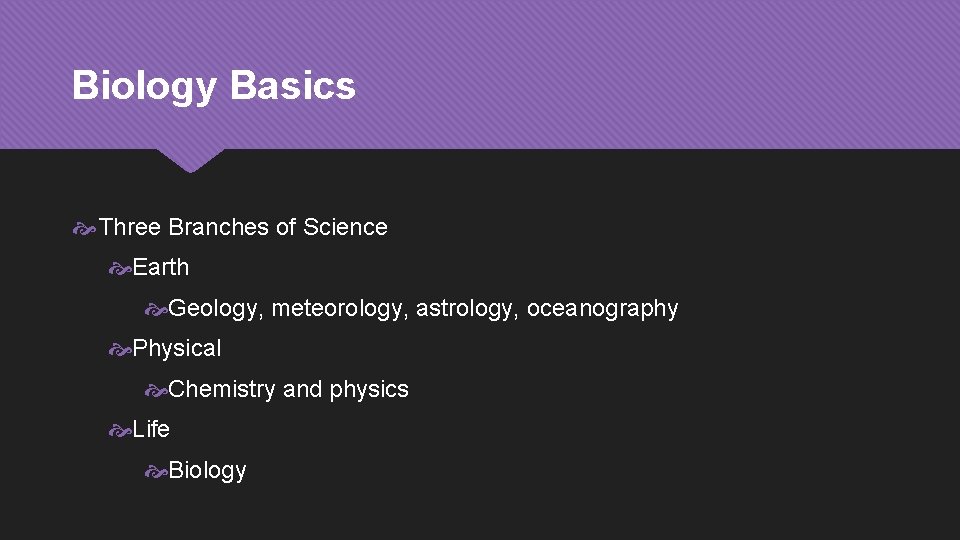Viewport: 960px width, 540px height.
Task: Click the word oceanography
Action: 602,309
